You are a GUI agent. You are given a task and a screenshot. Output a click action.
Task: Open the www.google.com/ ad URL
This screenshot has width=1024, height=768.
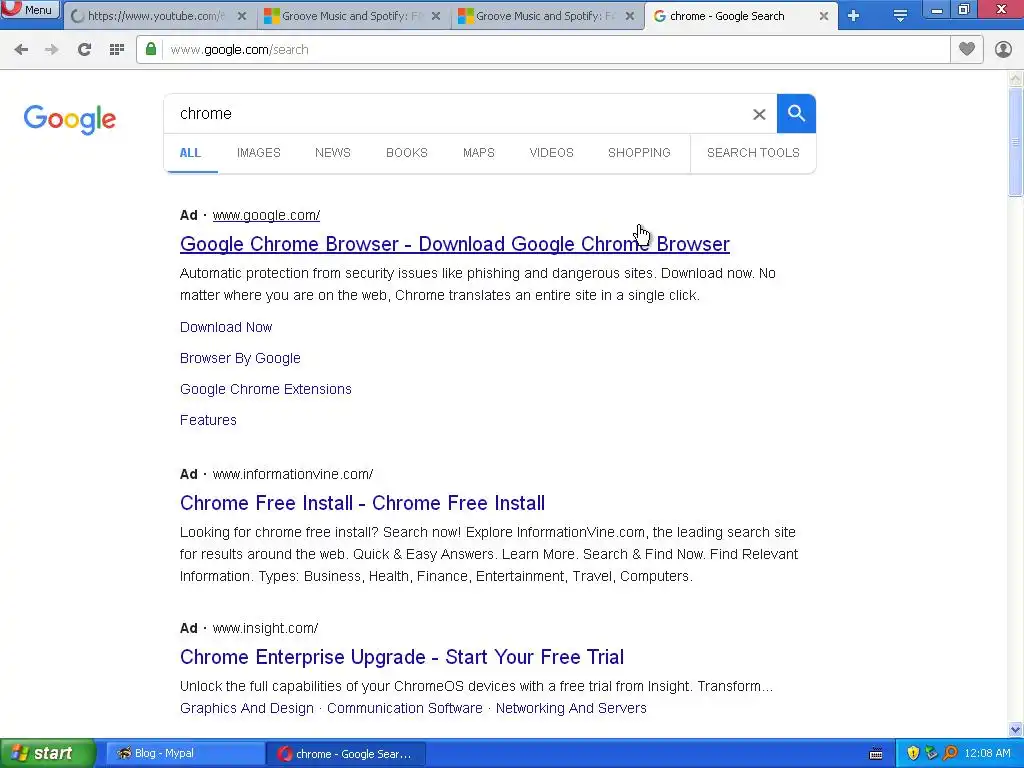coord(266,216)
